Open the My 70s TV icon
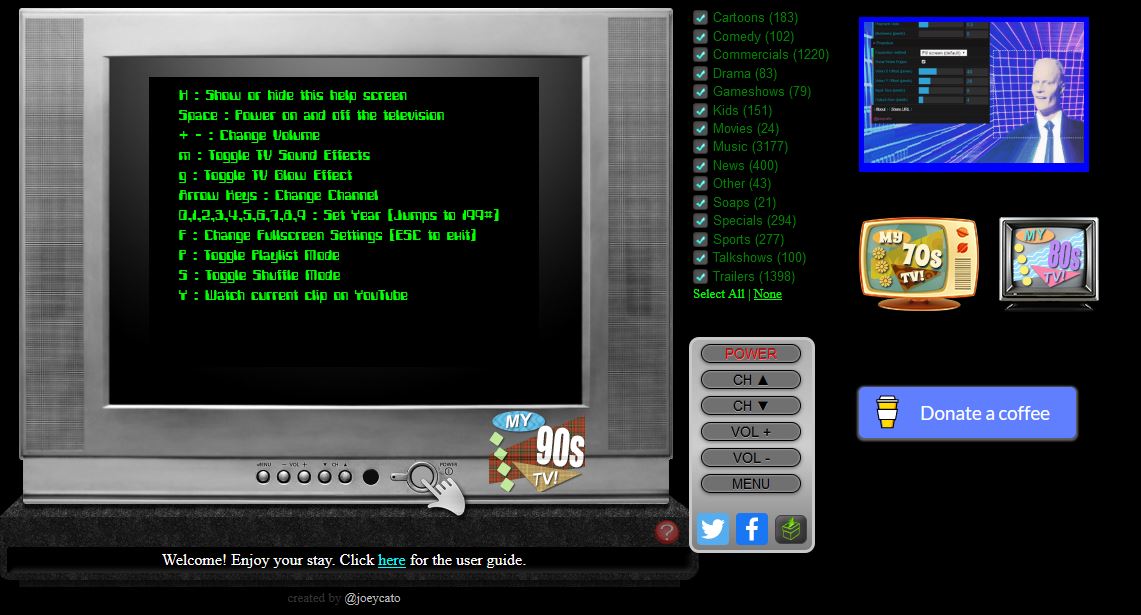This screenshot has height=615, width=1141. point(918,264)
